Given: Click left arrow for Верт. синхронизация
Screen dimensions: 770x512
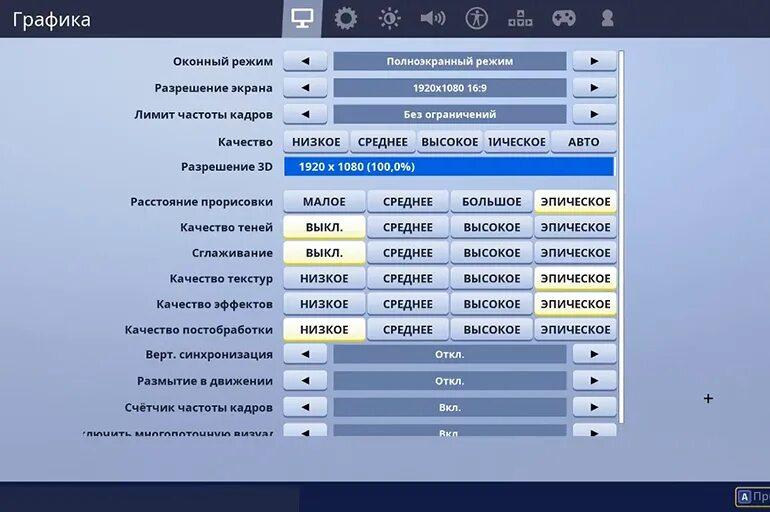Looking at the screenshot, I should [x=305, y=354].
